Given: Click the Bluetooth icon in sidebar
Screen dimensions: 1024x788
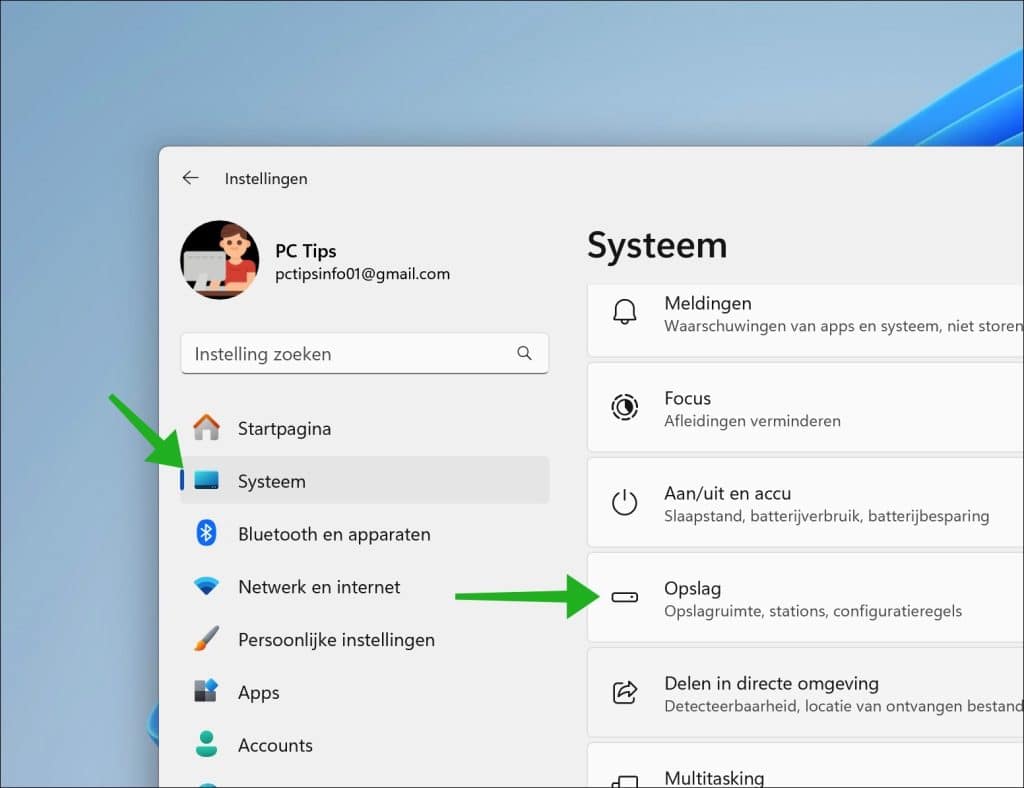Looking at the screenshot, I should [206, 533].
